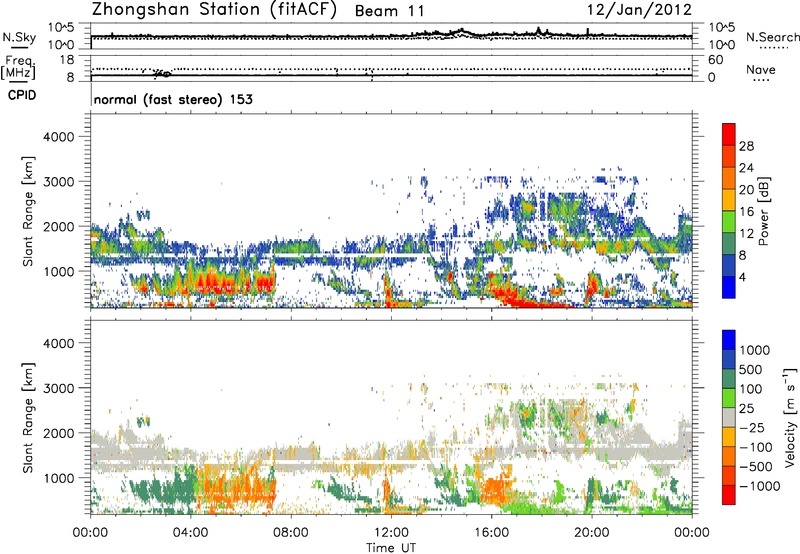The width and height of the screenshot is (800, 554).
Task: Click the 'Freq. [MHz]' label
Action: 18,67
